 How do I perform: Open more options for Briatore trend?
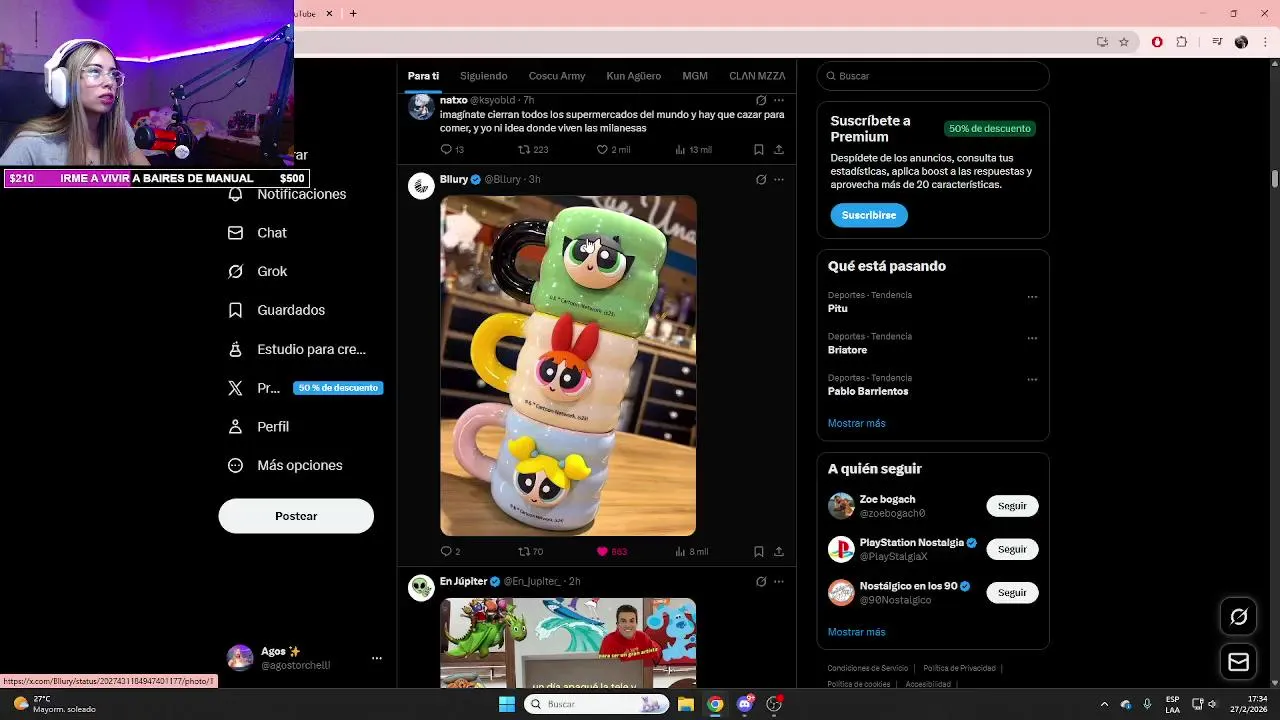click(1032, 338)
